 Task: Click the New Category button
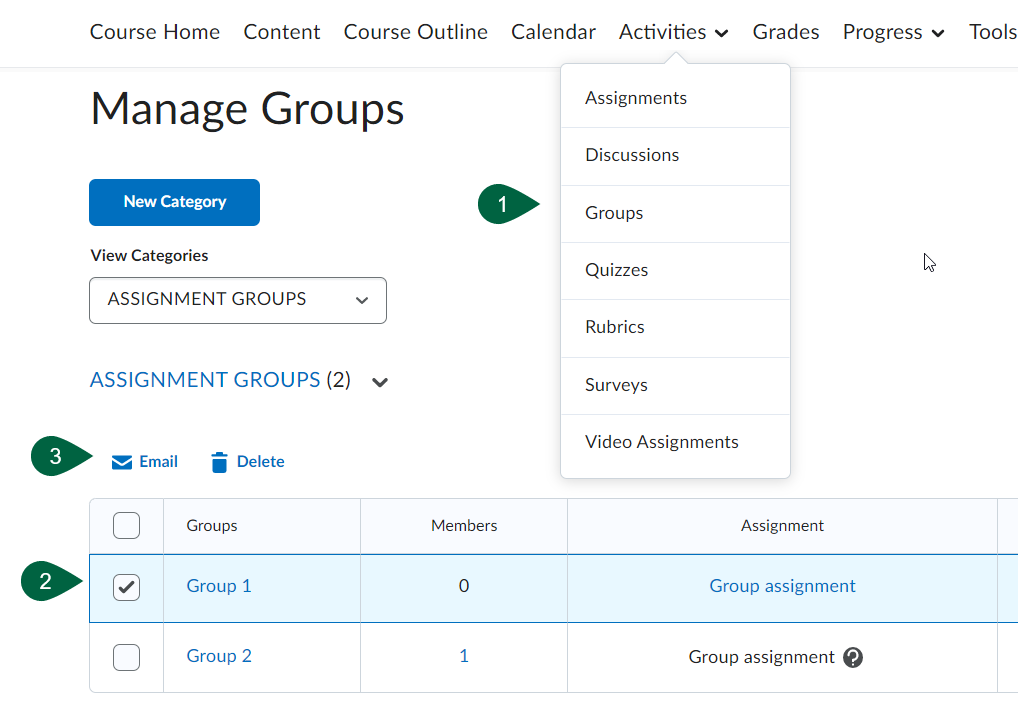click(173, 201)
